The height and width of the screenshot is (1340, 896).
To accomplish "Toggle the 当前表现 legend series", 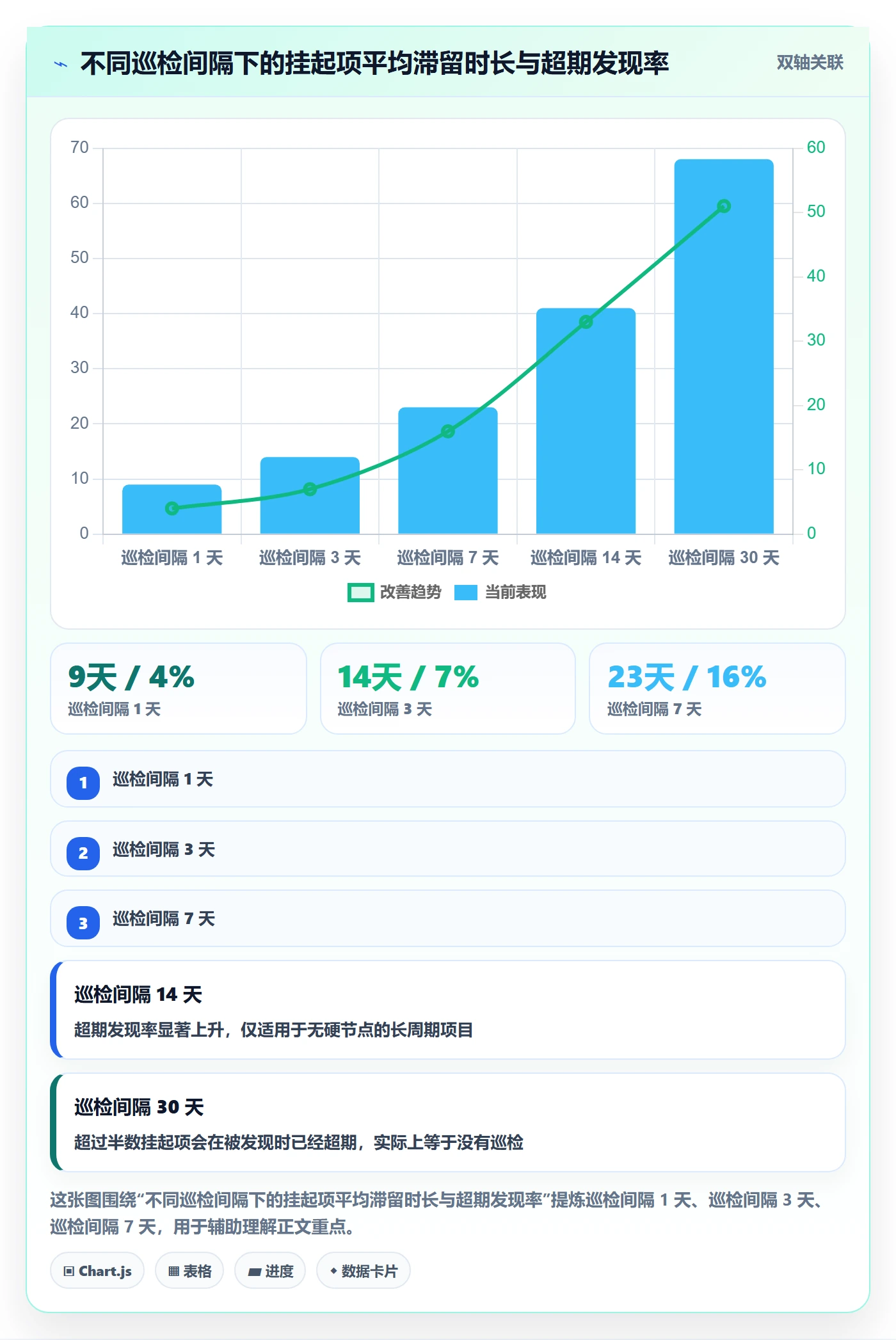I will pos(500,593).
